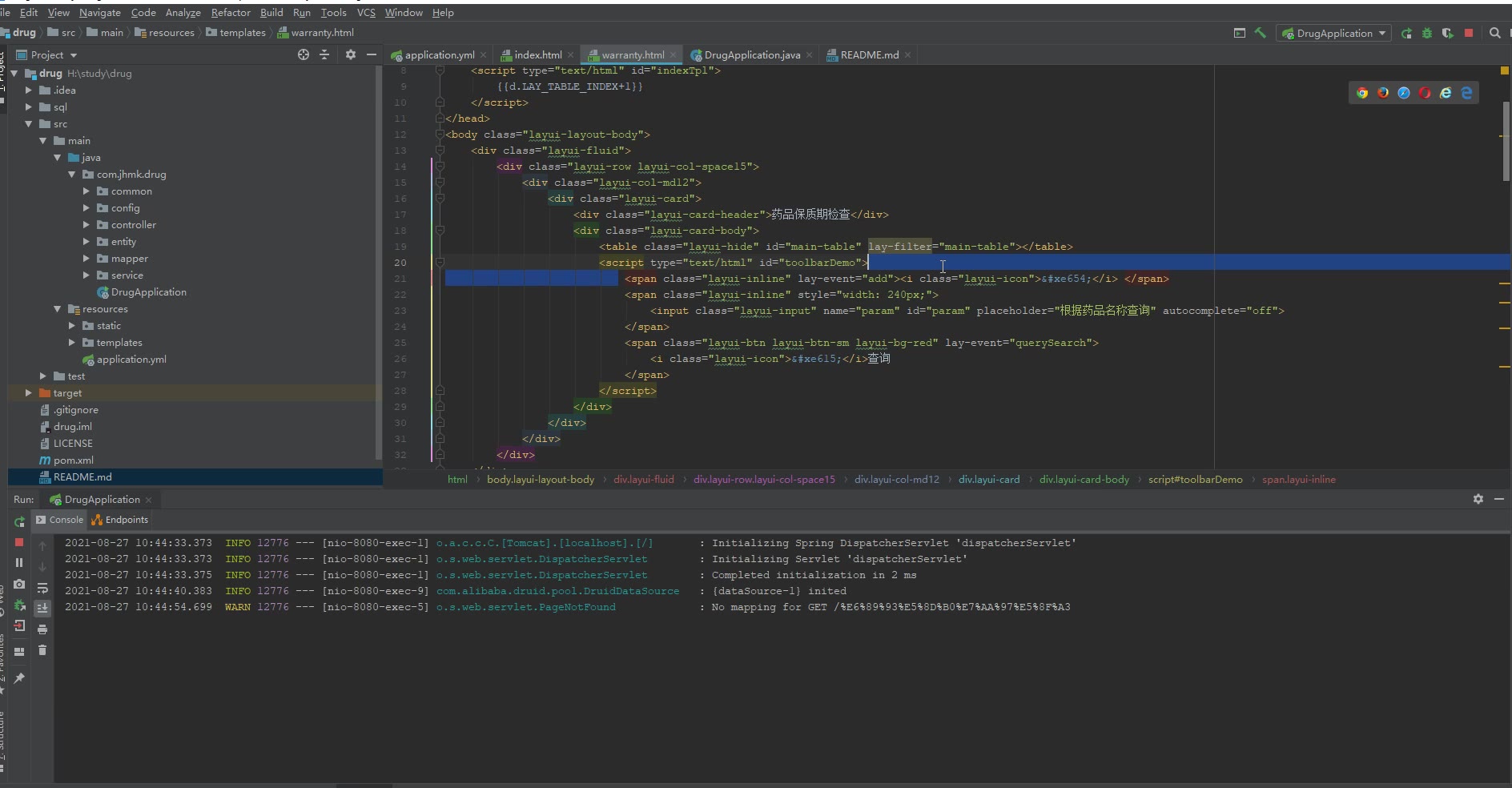
Task: Print console output icon
Action: [42, 629]
